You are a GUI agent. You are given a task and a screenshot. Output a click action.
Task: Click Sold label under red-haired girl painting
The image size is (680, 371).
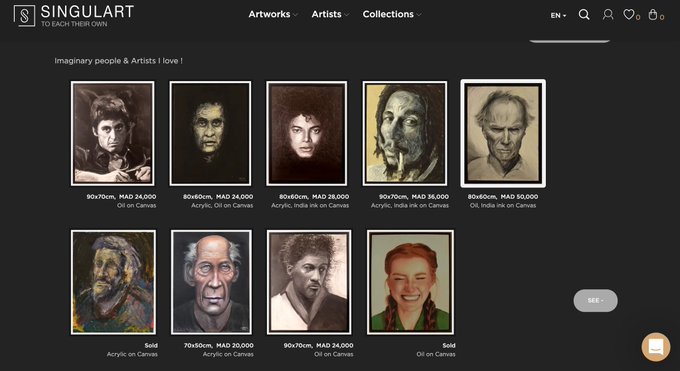449,345
